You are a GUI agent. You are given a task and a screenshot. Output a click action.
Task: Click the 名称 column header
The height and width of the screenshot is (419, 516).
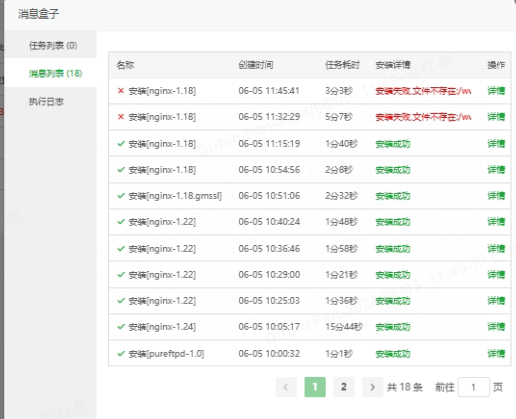125,65
